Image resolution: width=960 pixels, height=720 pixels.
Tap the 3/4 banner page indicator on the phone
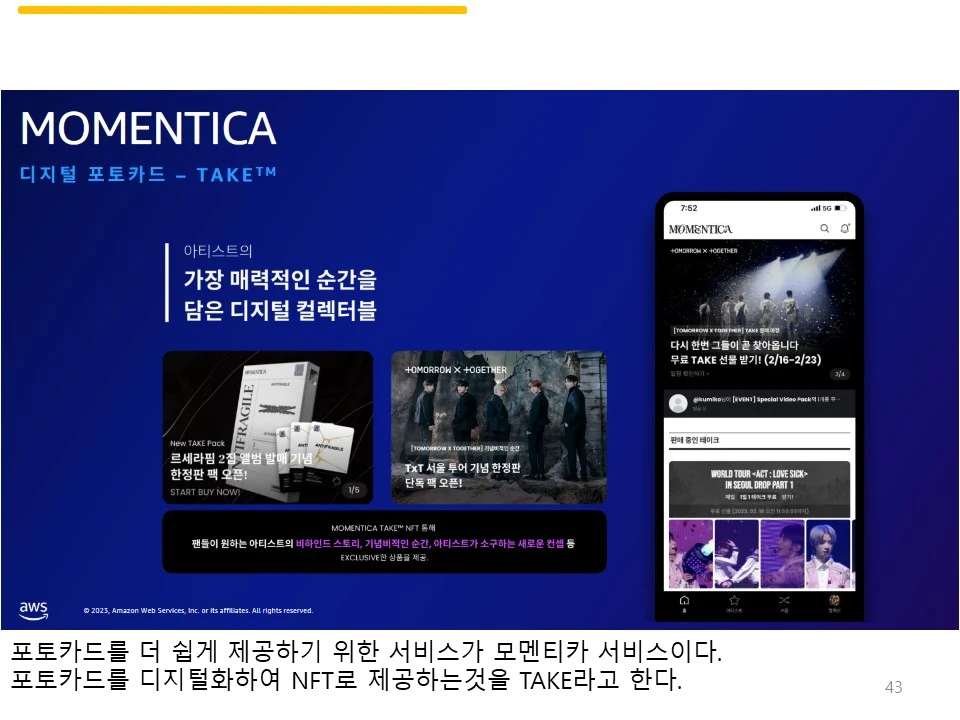839,373
